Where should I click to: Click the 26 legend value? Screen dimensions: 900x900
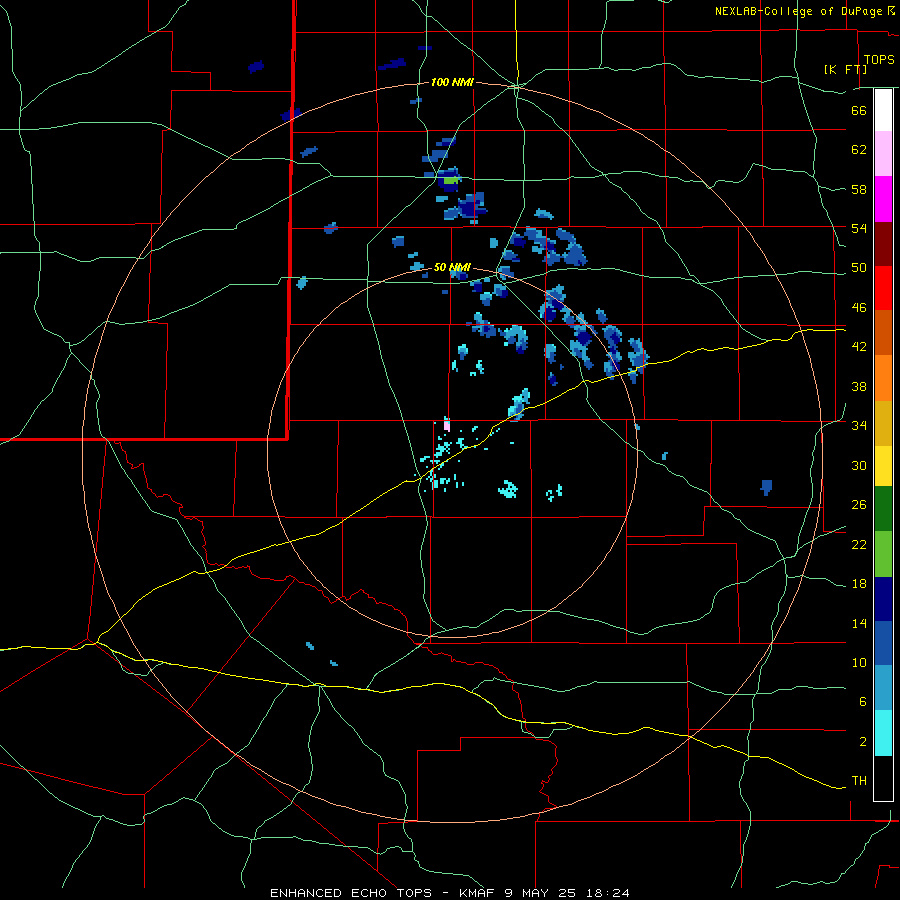click(x=859, y=505)
